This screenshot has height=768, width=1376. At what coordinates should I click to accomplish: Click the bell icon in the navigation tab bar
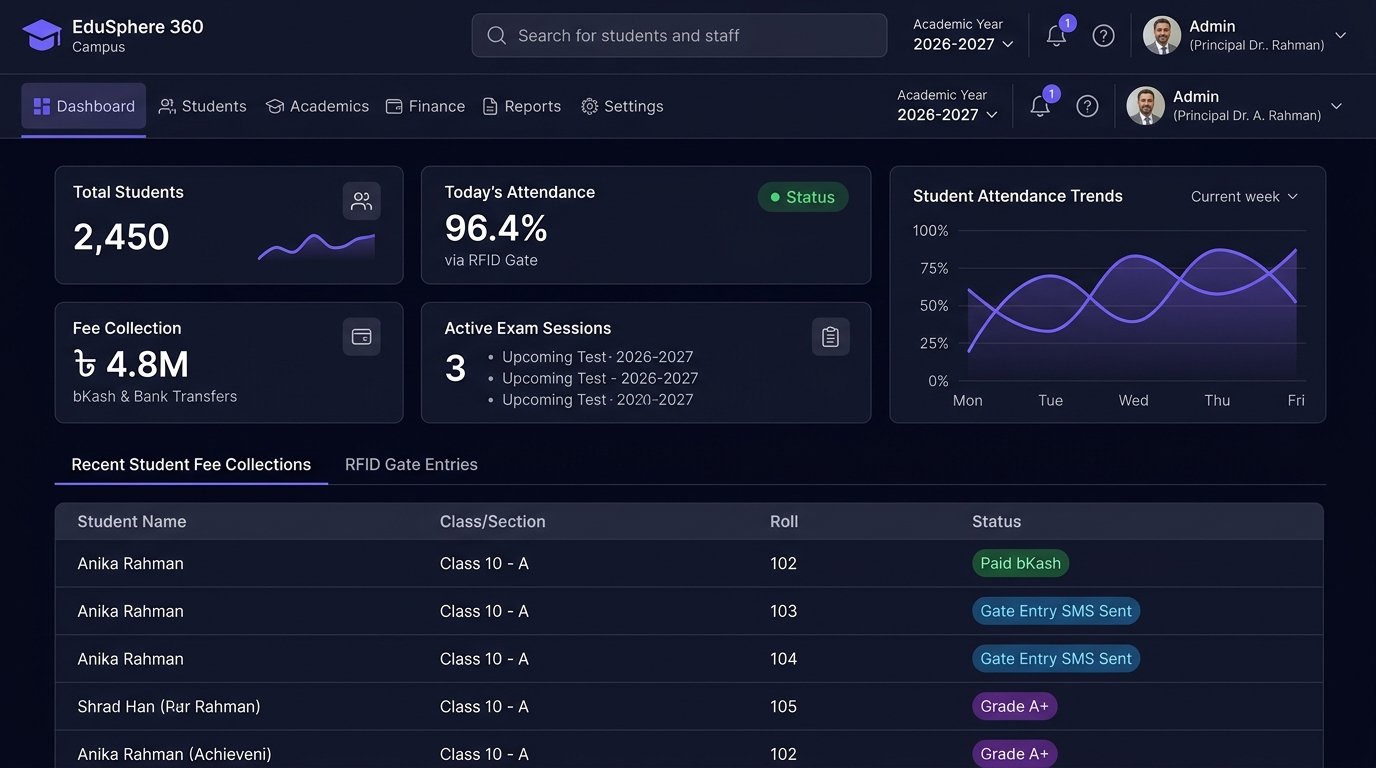1040,106
